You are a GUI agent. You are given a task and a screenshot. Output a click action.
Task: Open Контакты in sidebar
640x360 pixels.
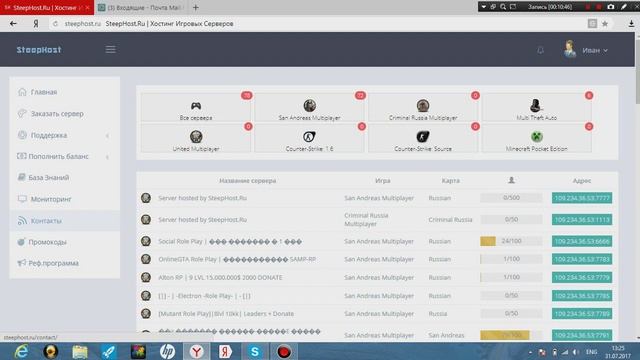[64, 220]
